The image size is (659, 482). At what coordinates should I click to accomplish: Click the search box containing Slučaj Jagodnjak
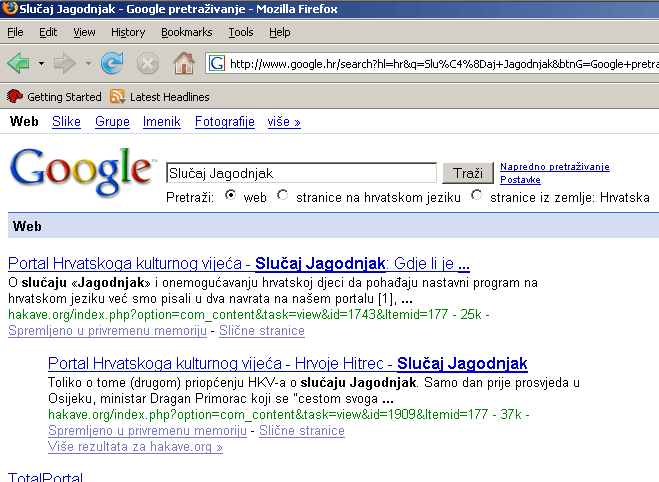pyautogui.click(x=301, y=173)
